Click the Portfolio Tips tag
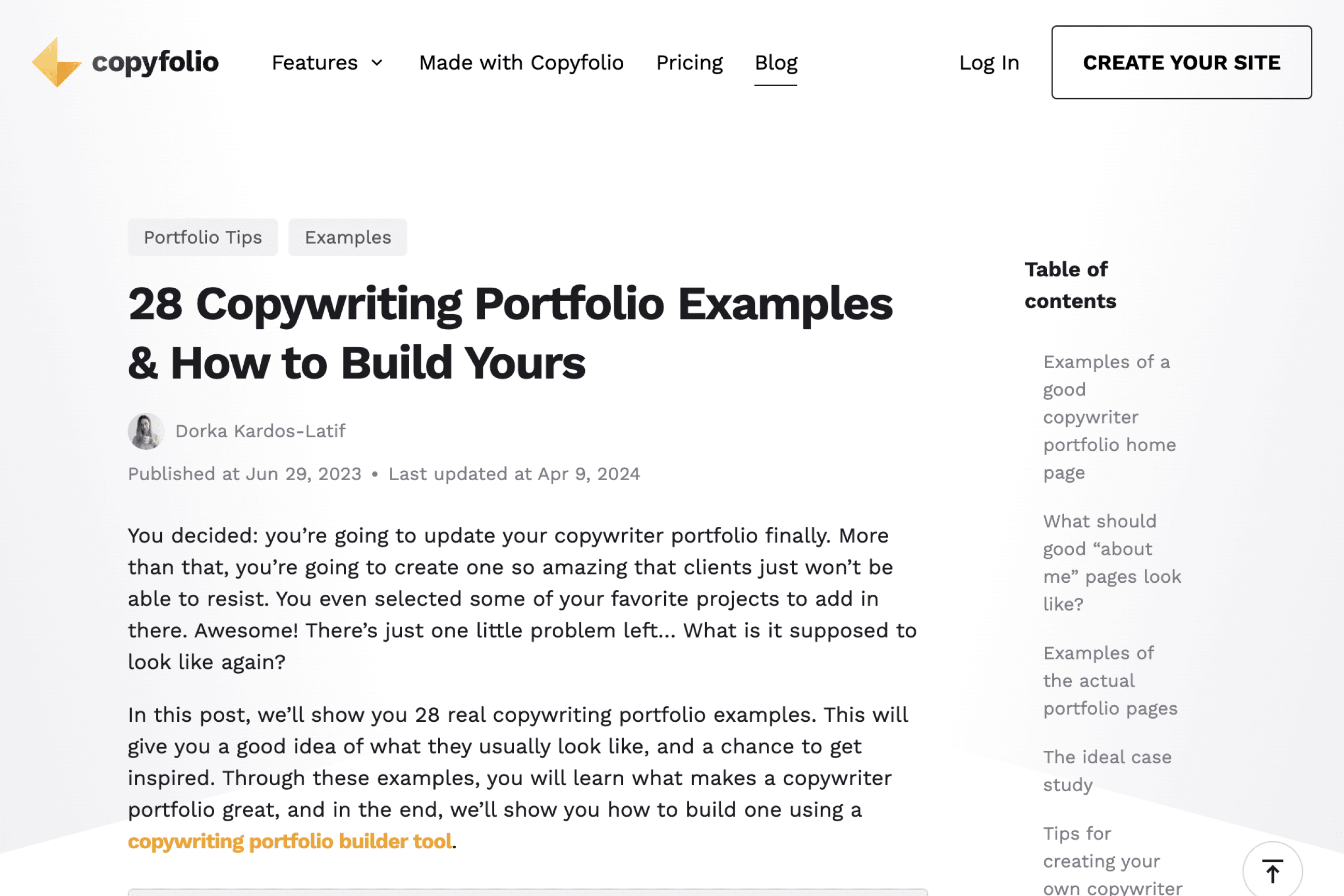 coord(202,237)
